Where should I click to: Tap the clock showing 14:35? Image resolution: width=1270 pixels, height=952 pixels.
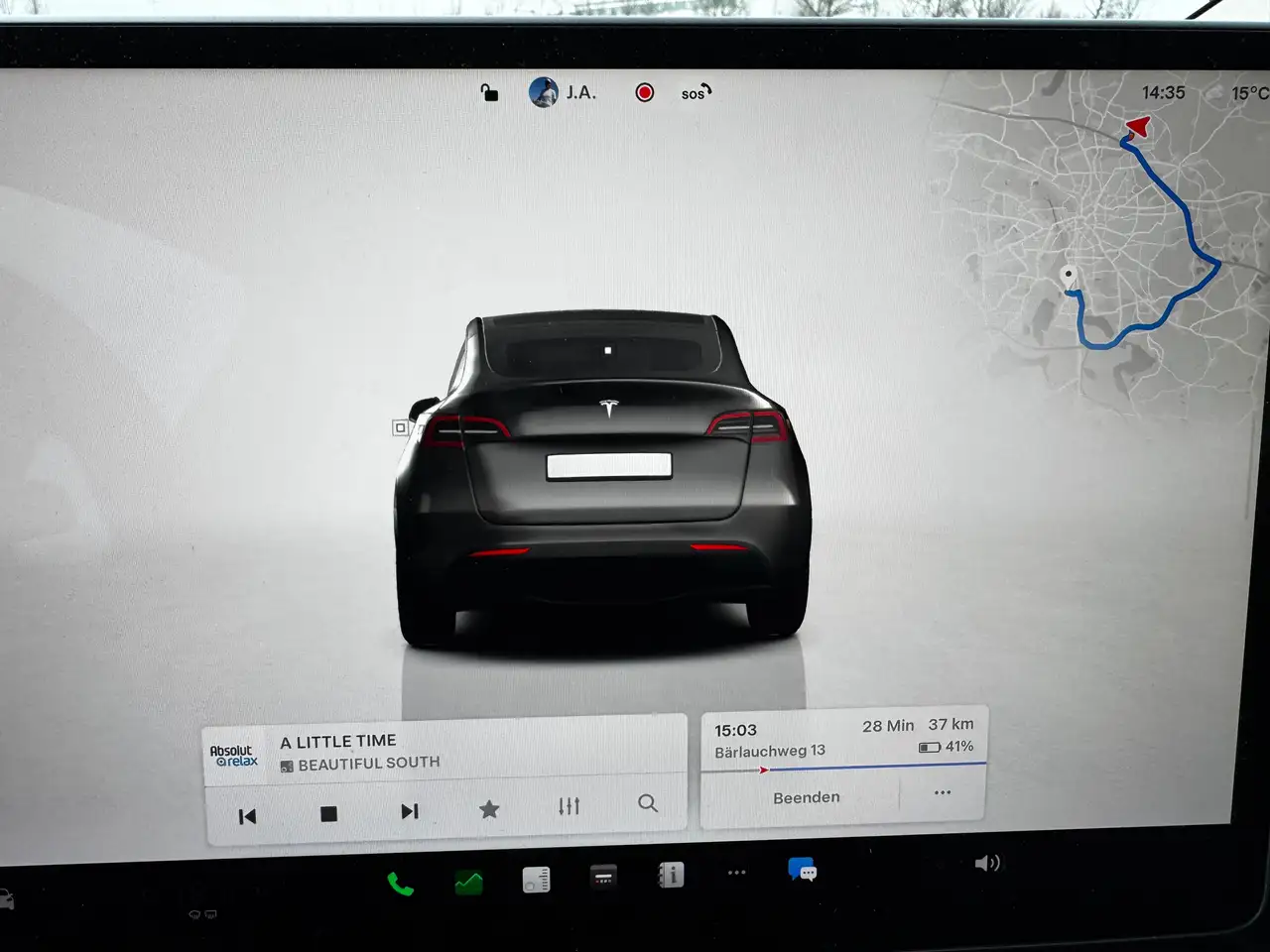1163,92
